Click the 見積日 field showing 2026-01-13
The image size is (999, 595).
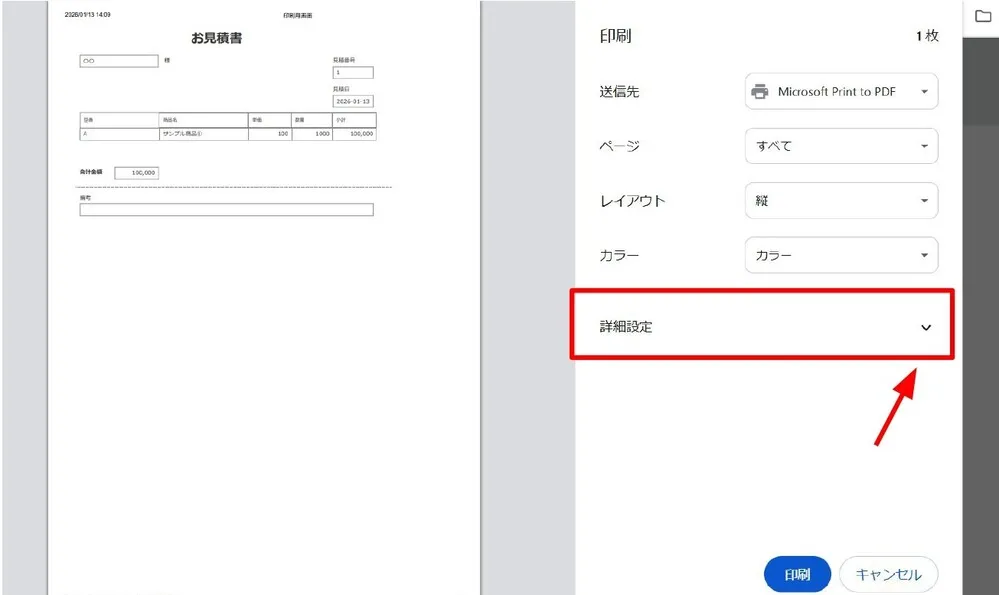click(352, 101)
